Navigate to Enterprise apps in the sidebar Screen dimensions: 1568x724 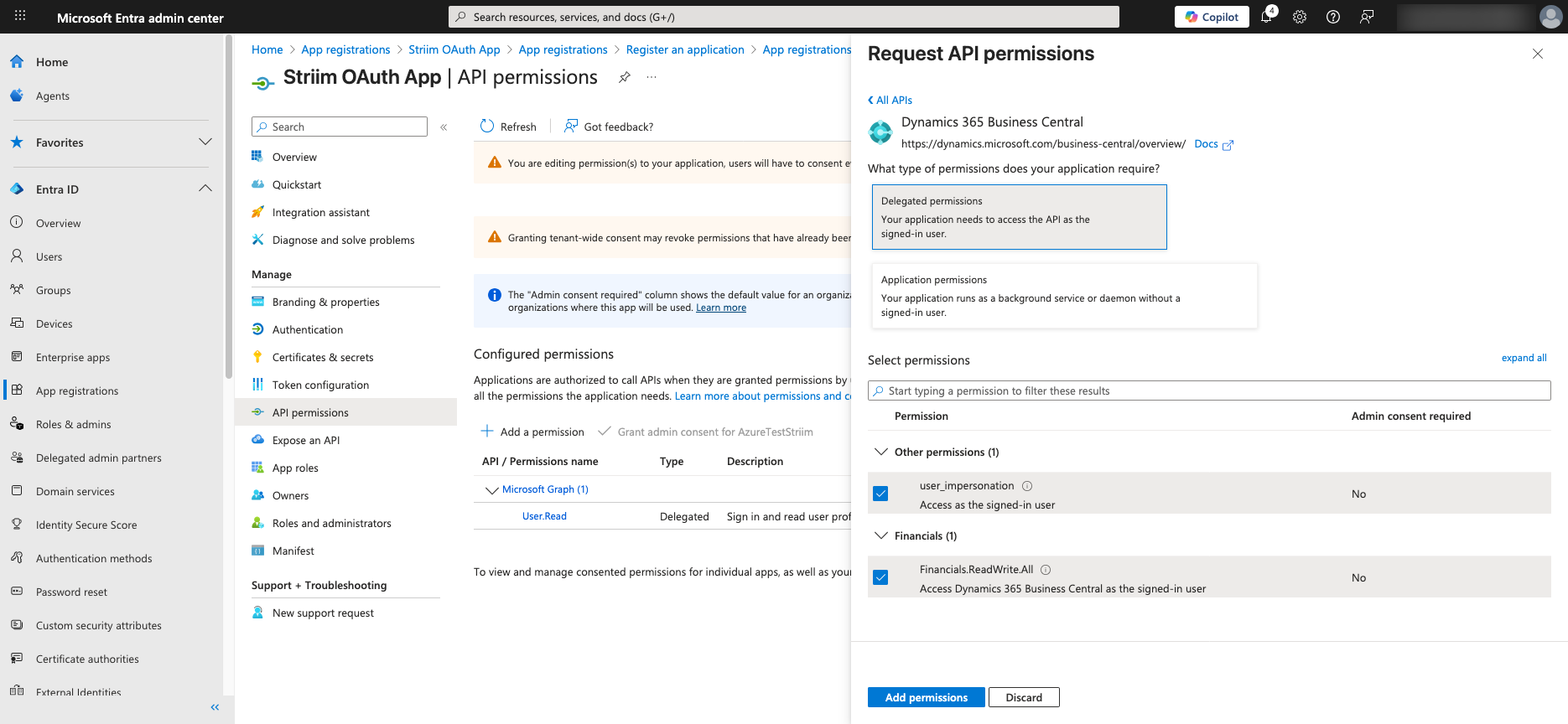tap(73, 357)
